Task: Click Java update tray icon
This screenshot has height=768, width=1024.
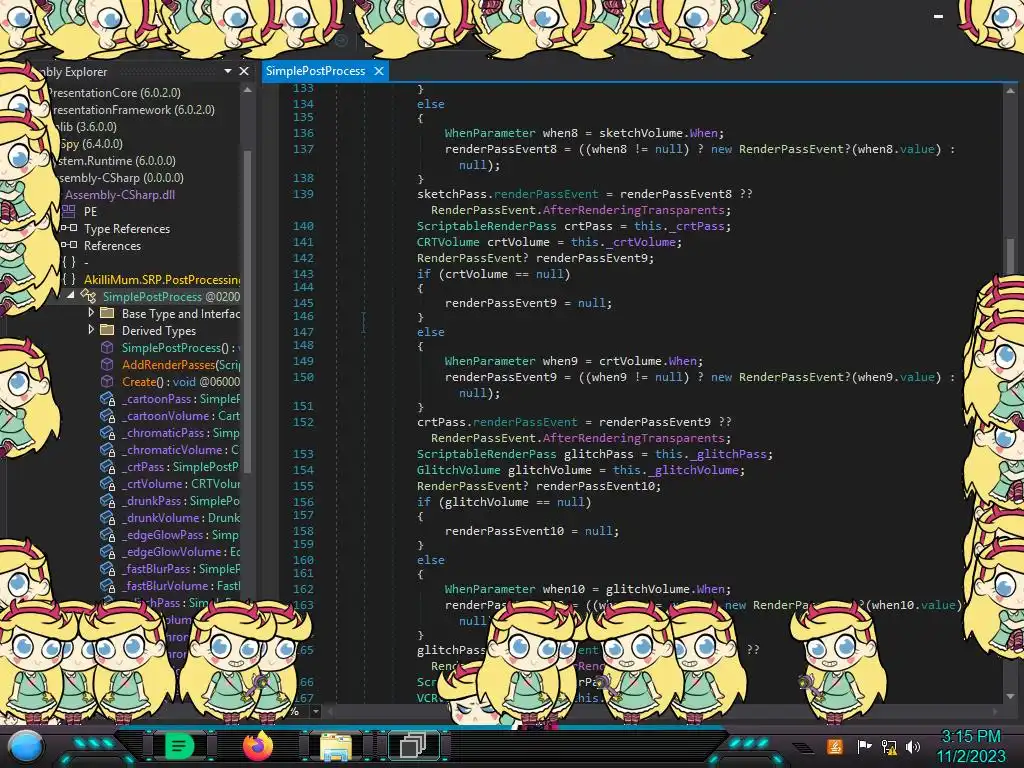Action: tap(834, 746)
